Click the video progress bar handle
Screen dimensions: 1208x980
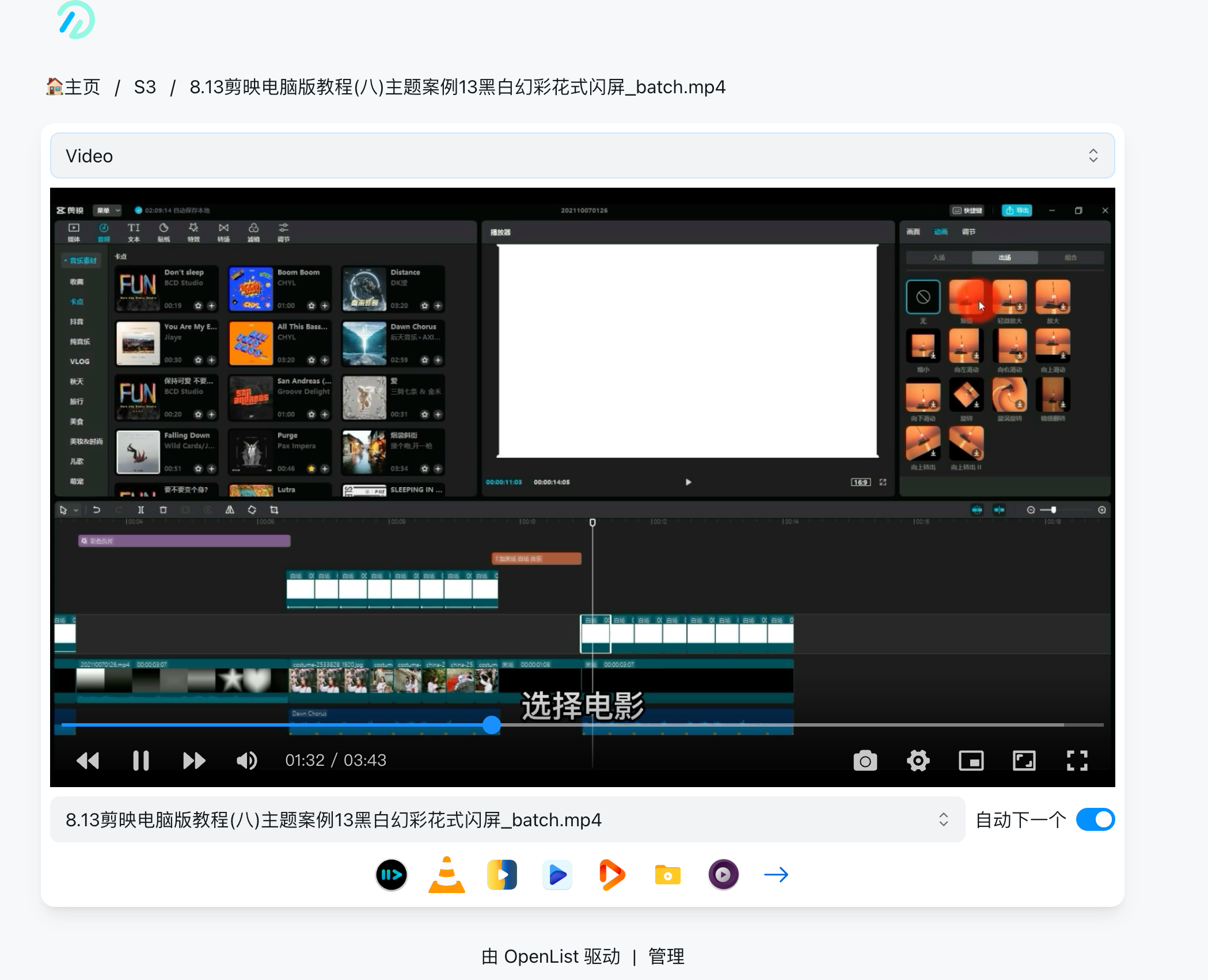coord(491,724)
